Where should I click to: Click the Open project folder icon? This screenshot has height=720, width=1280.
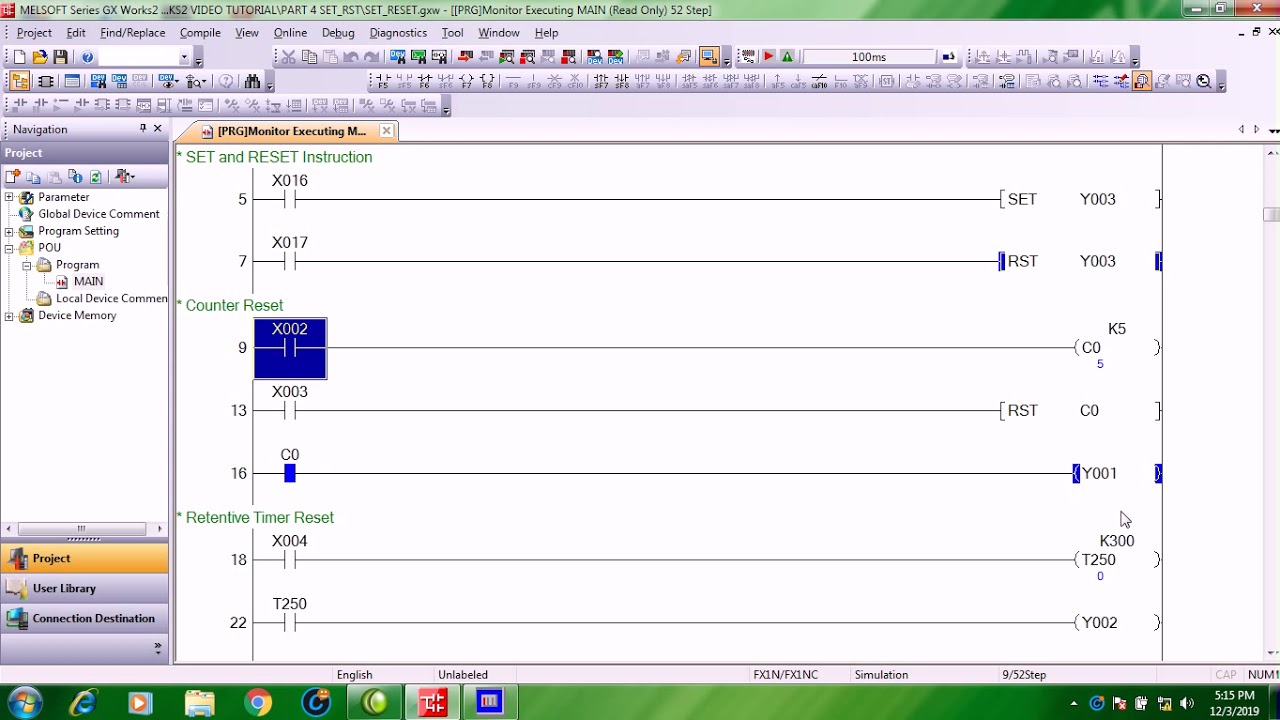click(x=40, y=57)
